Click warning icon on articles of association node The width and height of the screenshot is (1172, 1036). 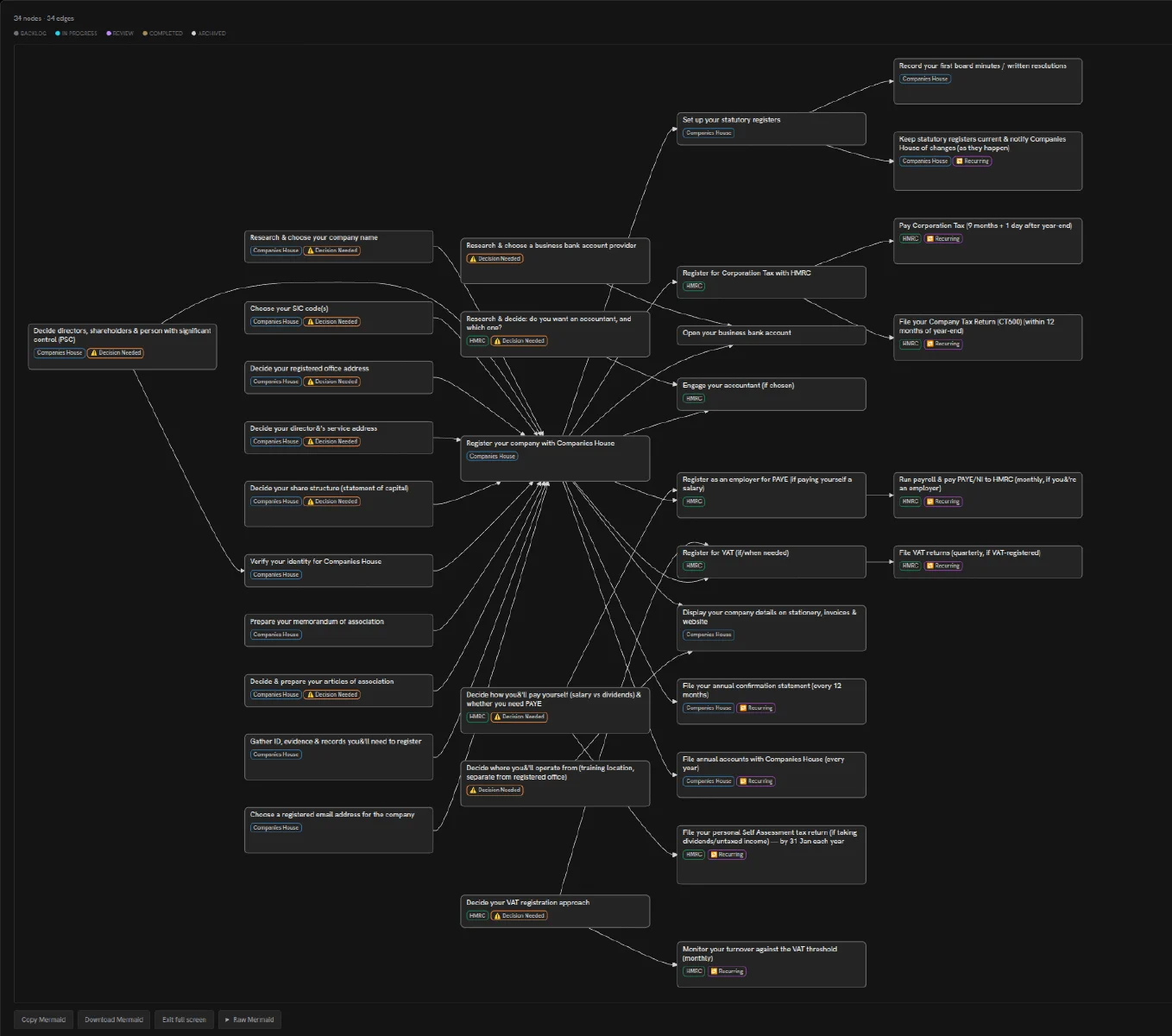311,695
